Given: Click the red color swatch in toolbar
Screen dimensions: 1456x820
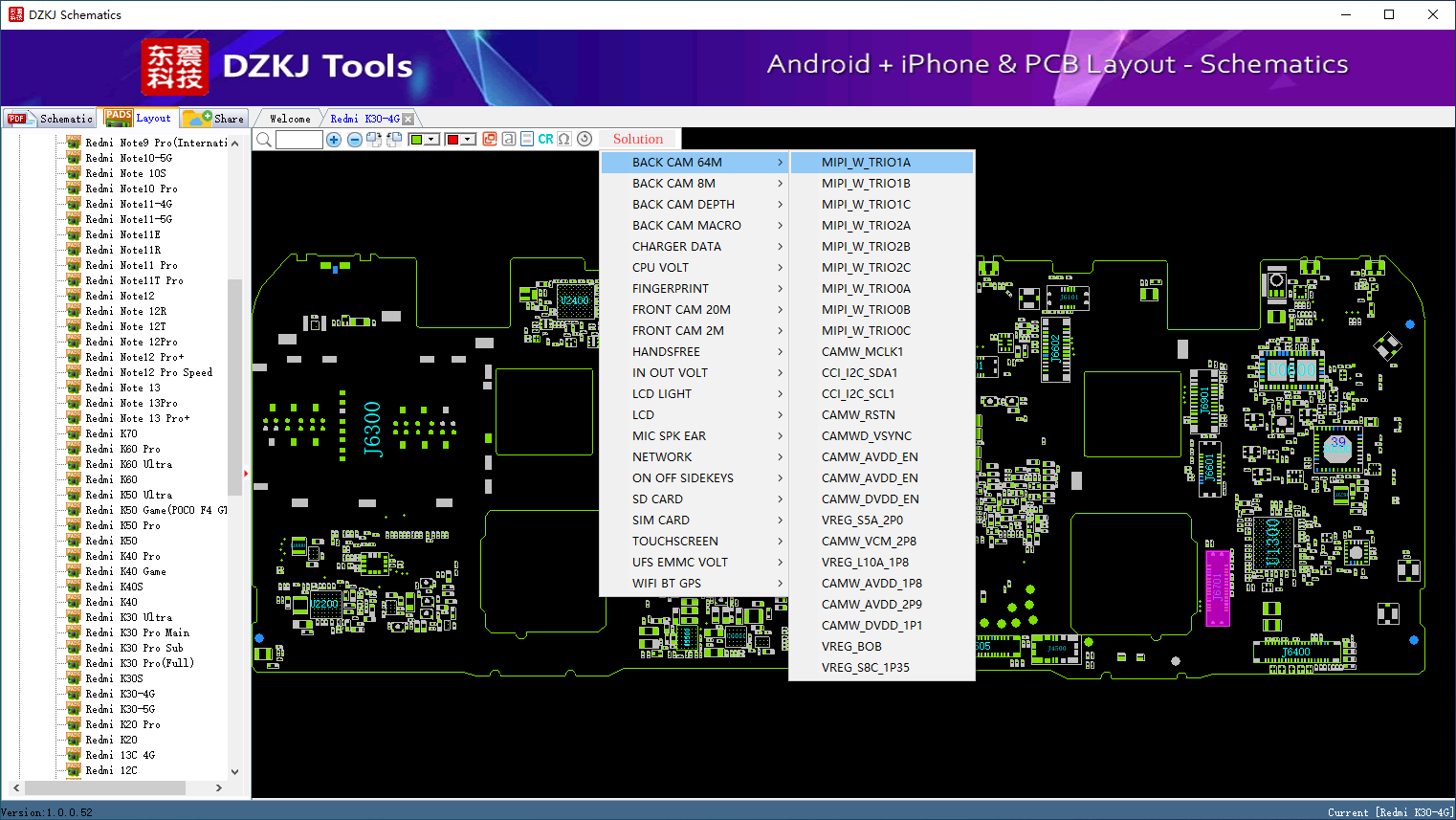Looking at the screenshot, I should coord(453,140).
